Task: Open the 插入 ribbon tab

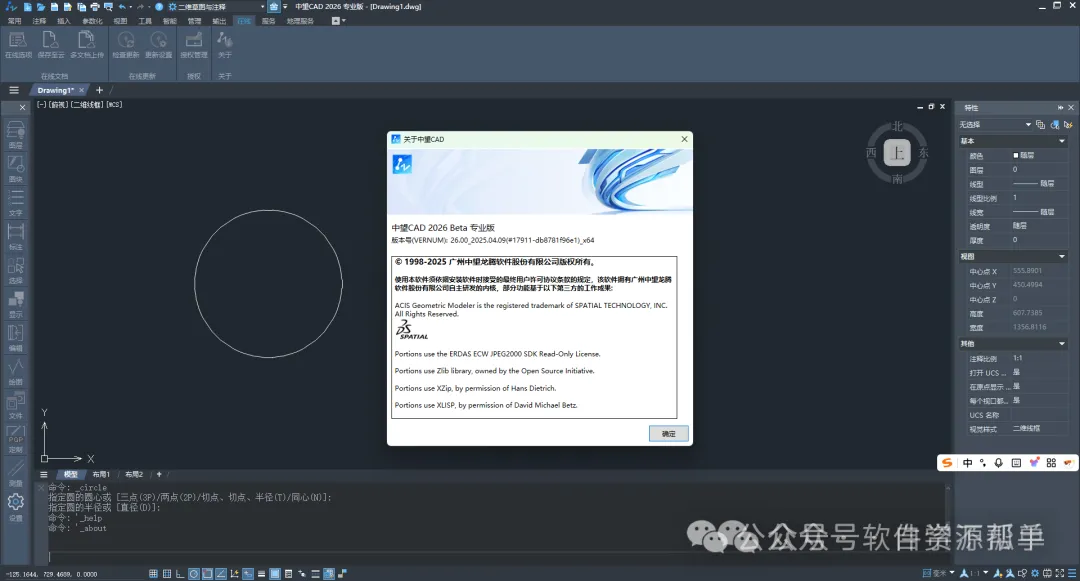Action: pos(64,21)
